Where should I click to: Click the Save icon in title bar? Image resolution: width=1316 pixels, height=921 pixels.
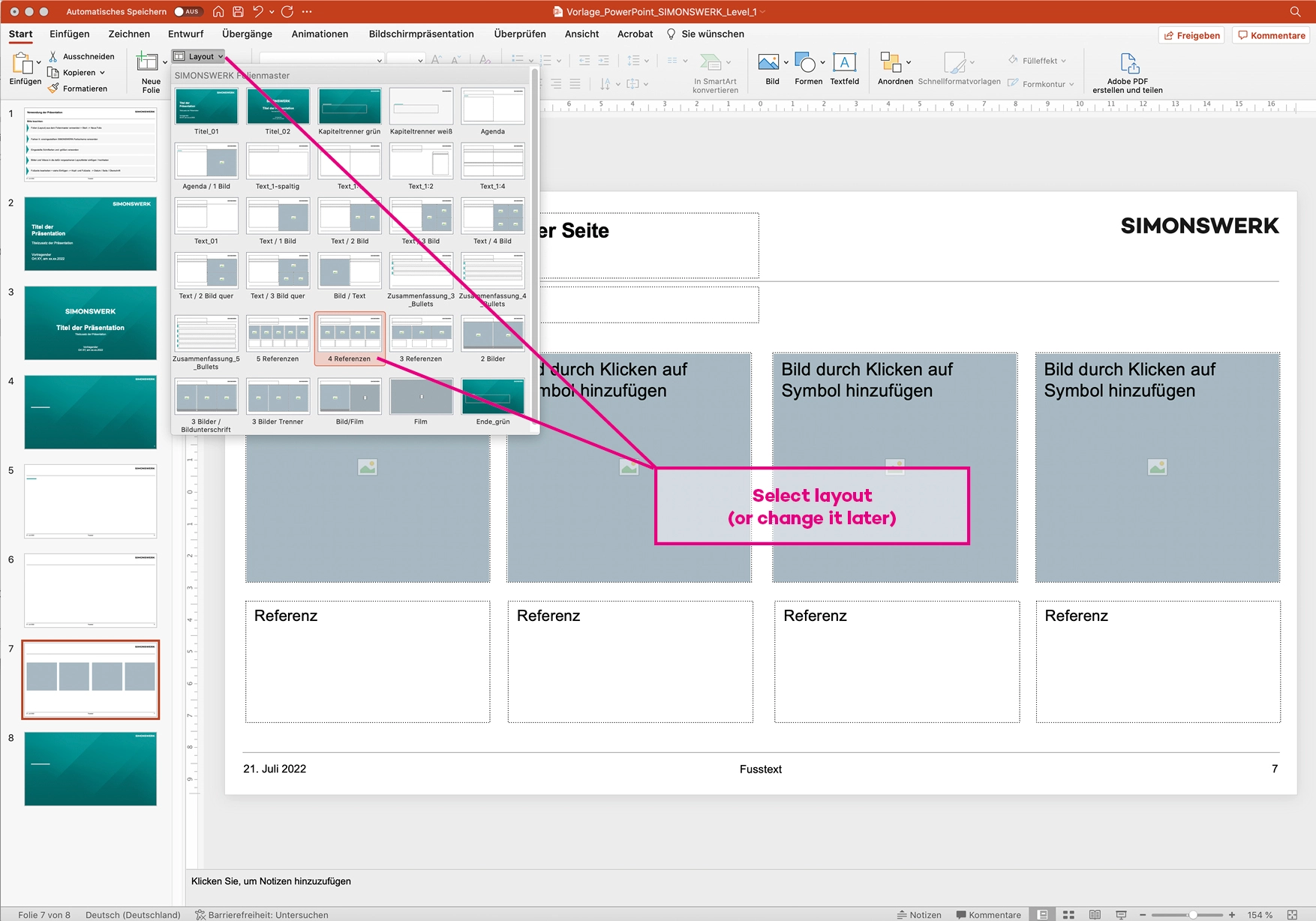coord(238,11)
